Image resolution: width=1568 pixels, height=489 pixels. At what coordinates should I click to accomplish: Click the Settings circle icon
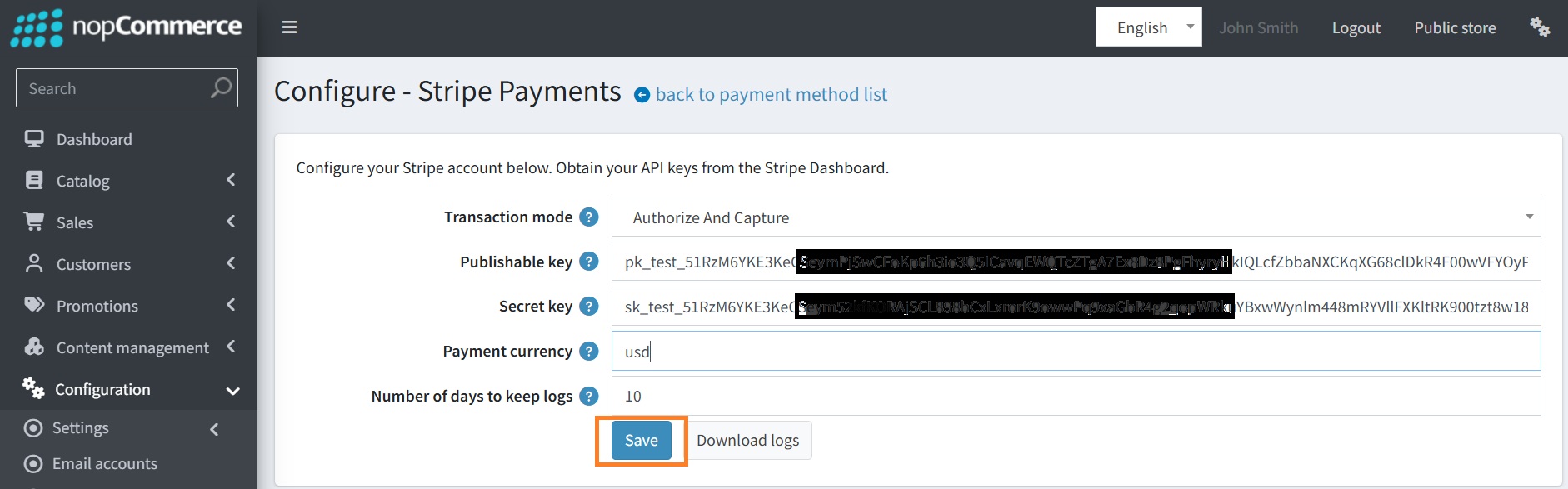pos(33,428)
